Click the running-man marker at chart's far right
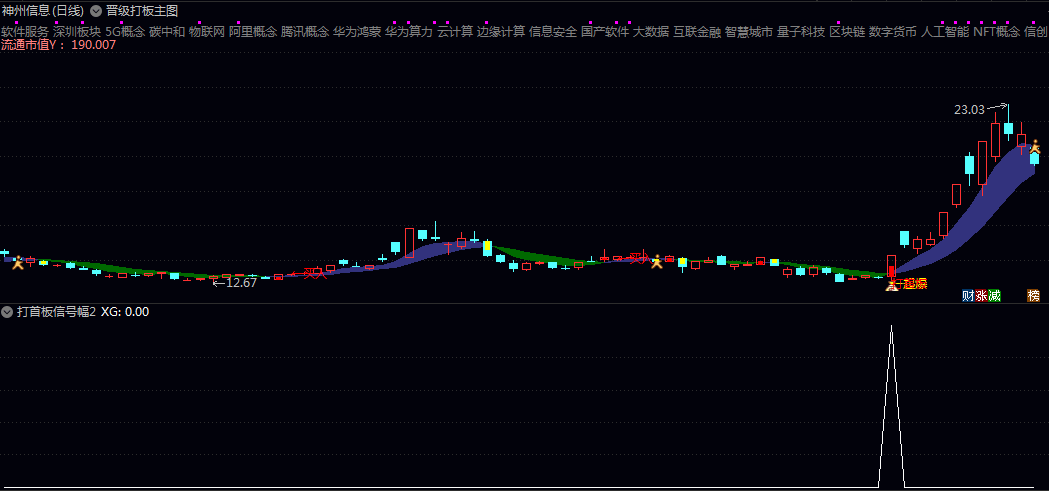Viewport: 1049px width, 491px height. point(1035,146)
